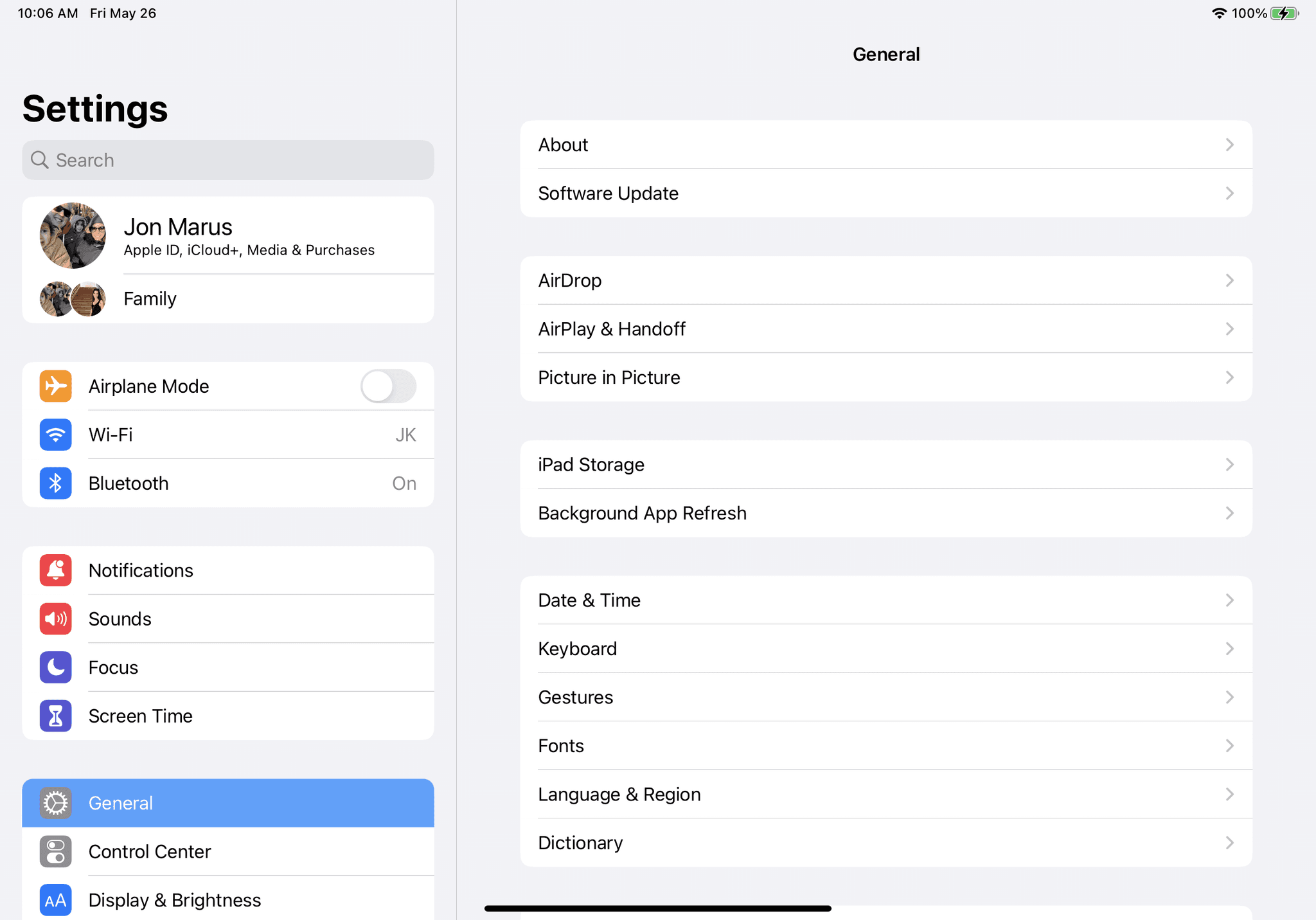Tap the 100% battery percentage text
This screenshot has width=1316, height=920.
tap(1249, 14)
